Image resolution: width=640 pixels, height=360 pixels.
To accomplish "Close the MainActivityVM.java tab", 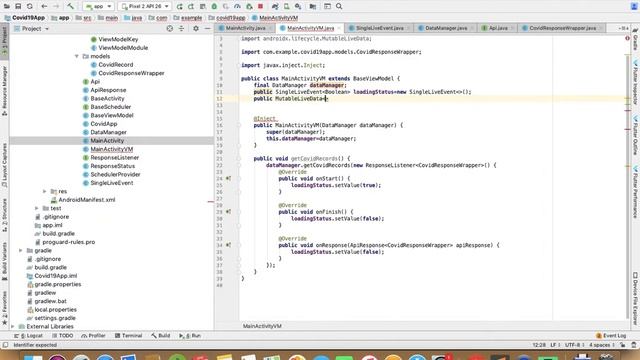I will 339,28.
